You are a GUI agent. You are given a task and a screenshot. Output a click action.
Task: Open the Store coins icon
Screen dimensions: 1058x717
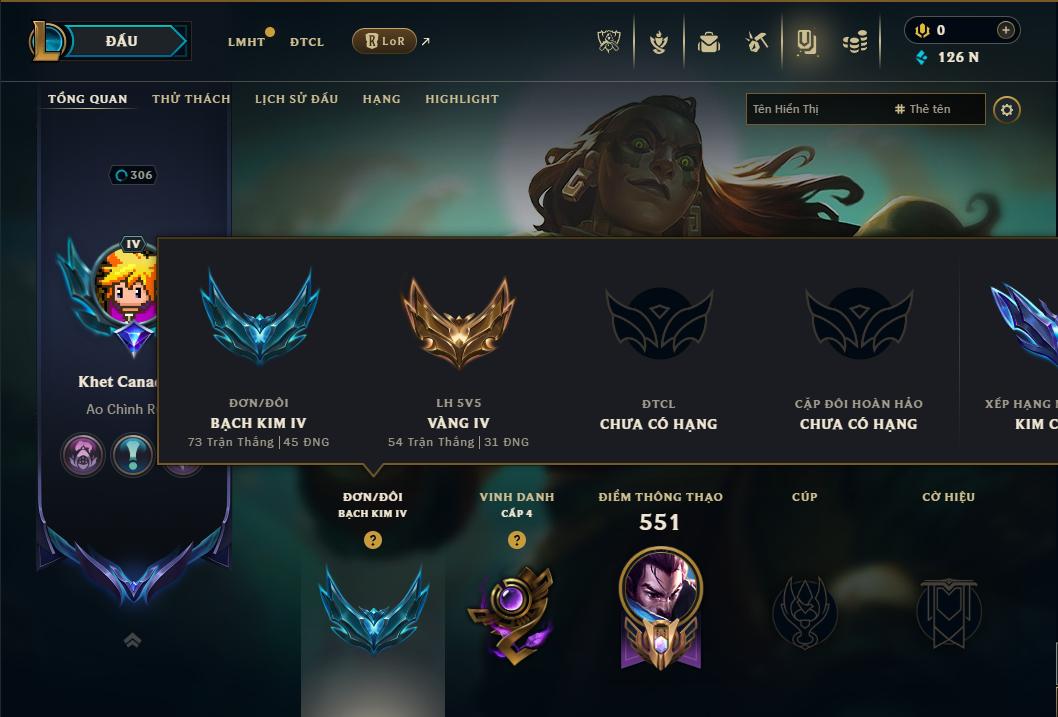855,43
